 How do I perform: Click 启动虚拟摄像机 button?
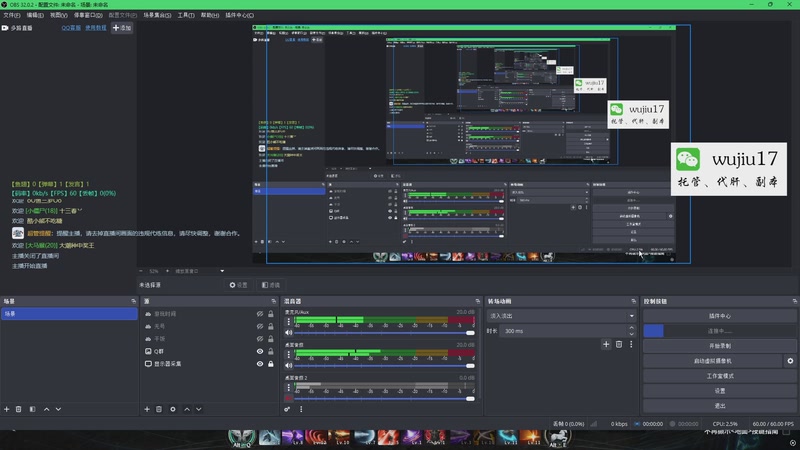click(x=712, y=361)
